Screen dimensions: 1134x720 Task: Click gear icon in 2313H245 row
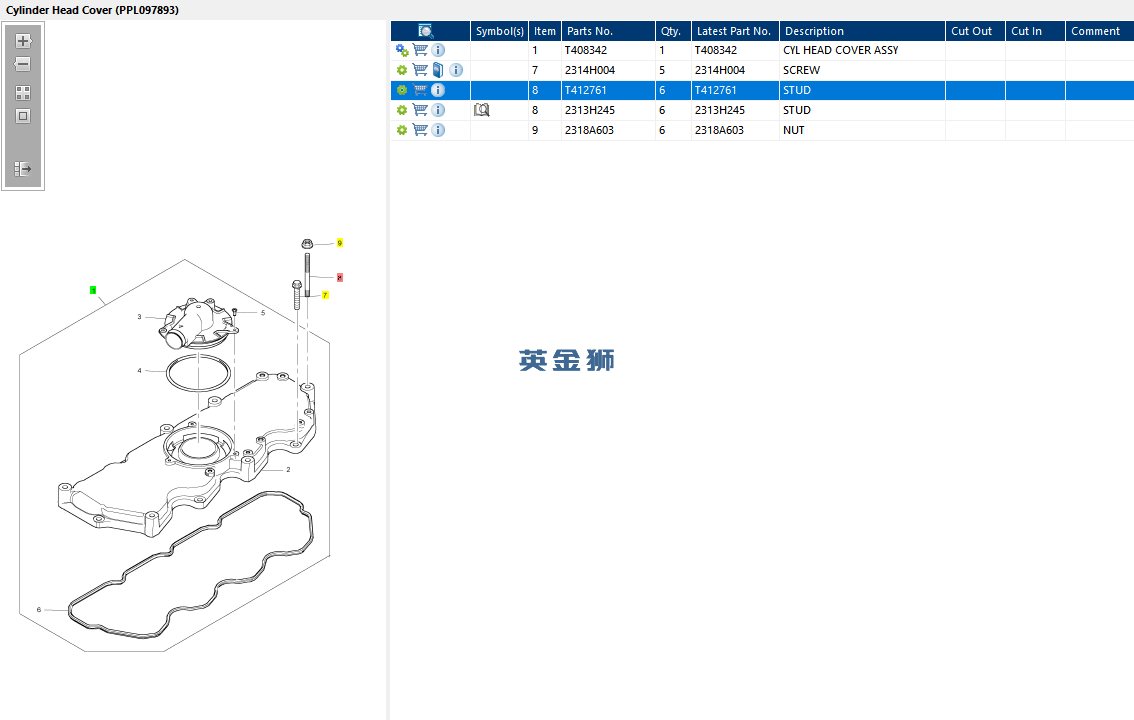point(402,110)
